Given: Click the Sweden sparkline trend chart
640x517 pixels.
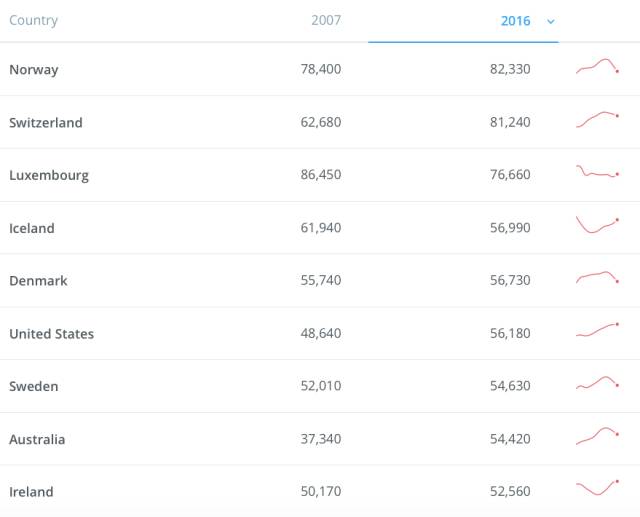Looking at the screenshot, I should coord(598,383).
